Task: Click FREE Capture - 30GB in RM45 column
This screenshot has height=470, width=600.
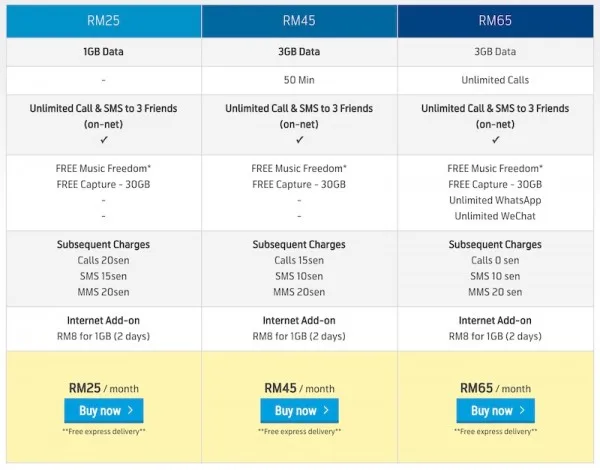Action: [x=299, y=184]
